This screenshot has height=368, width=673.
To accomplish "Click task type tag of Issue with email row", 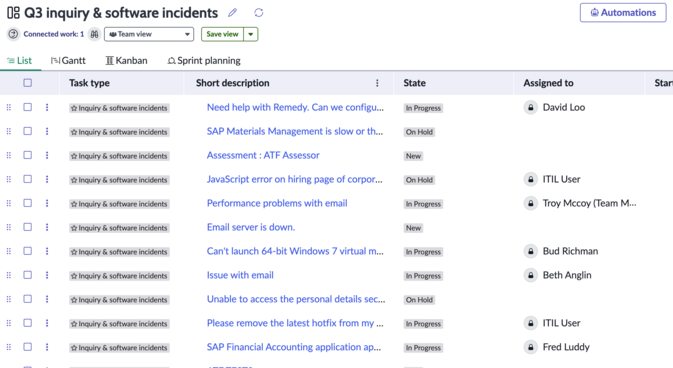I will coord(119,276).
